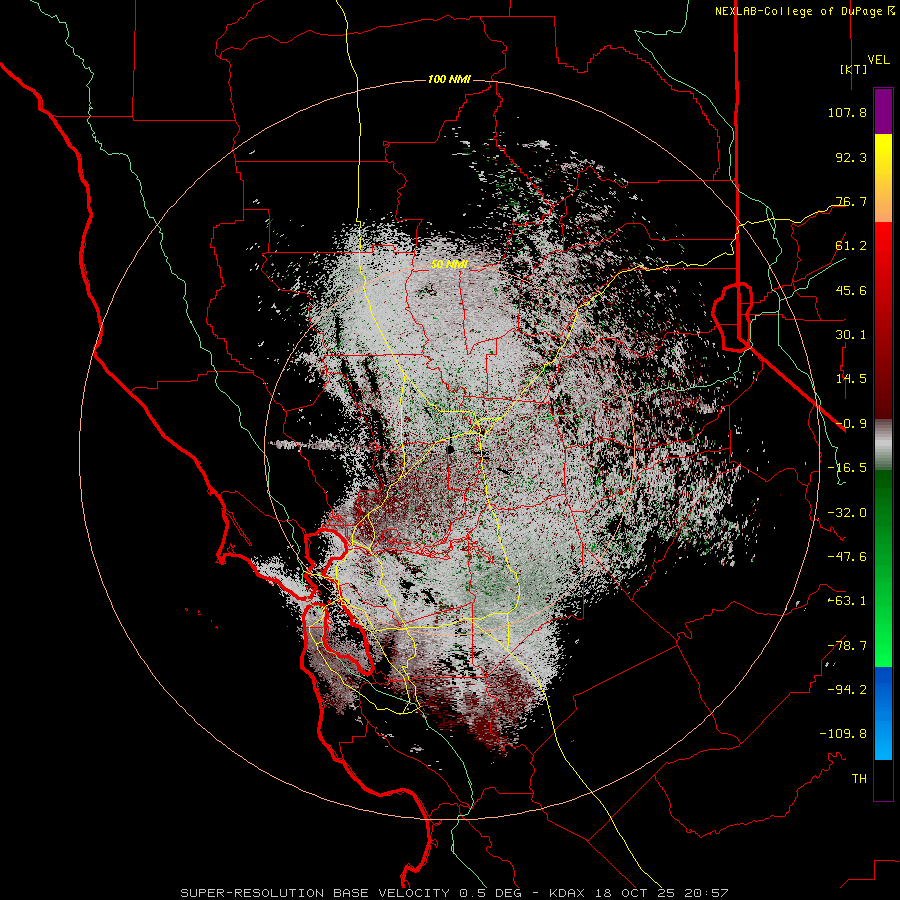Screen dimensions: 900x900
Task: Click the purple segment of the color bar
Action: click(883, 111)
